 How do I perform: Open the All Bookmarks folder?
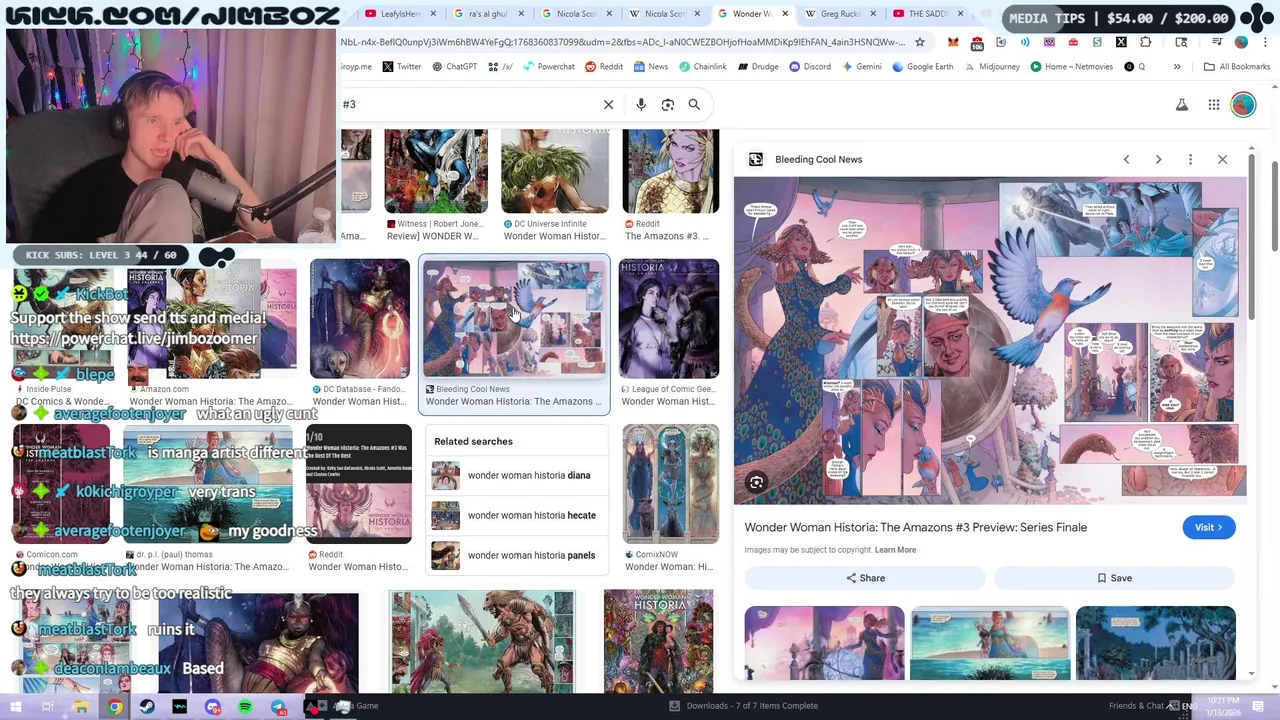pos(1237,67)
